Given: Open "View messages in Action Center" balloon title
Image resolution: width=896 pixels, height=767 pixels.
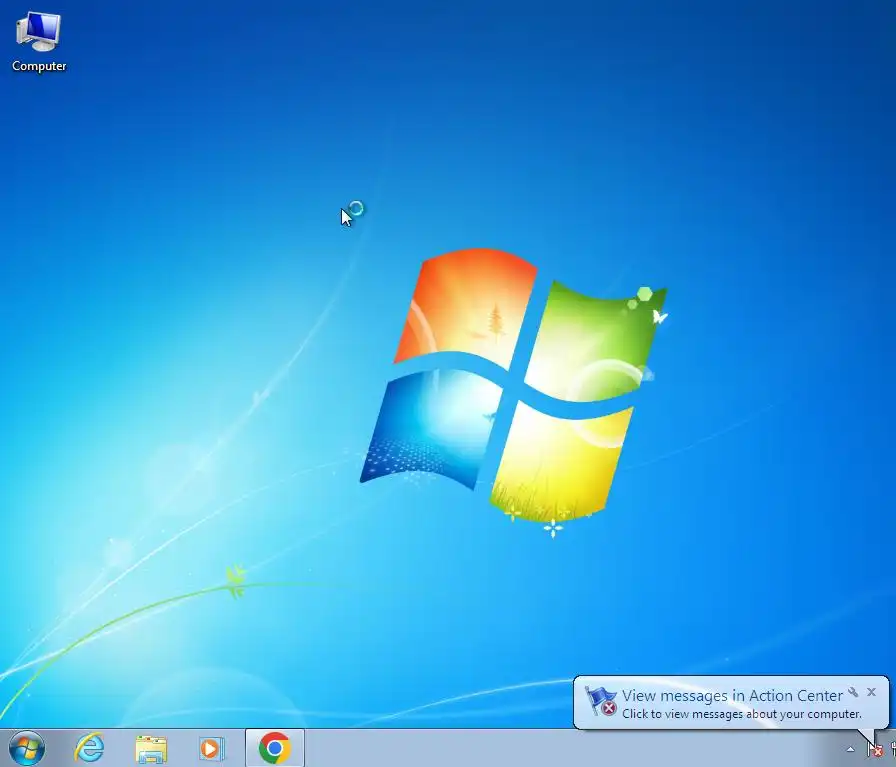Looking at the screenshot, I should (732, 696).
